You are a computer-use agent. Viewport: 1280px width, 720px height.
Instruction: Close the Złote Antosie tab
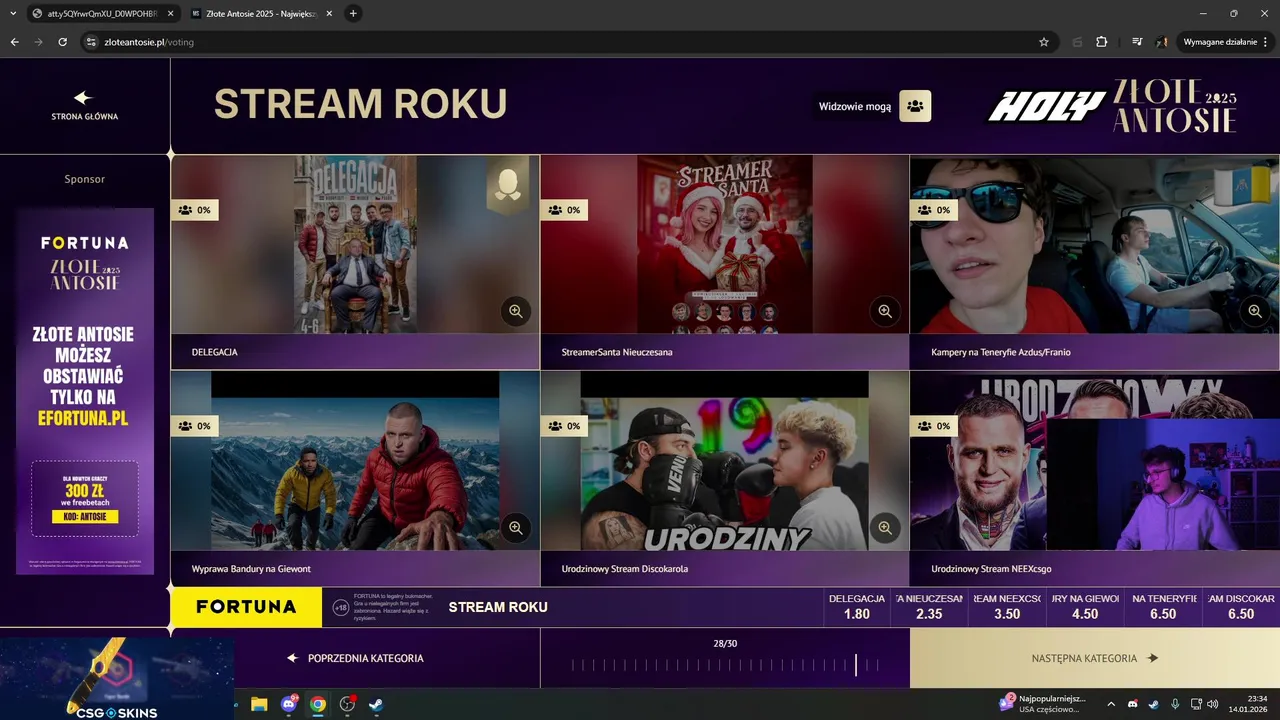click(329, 14)
